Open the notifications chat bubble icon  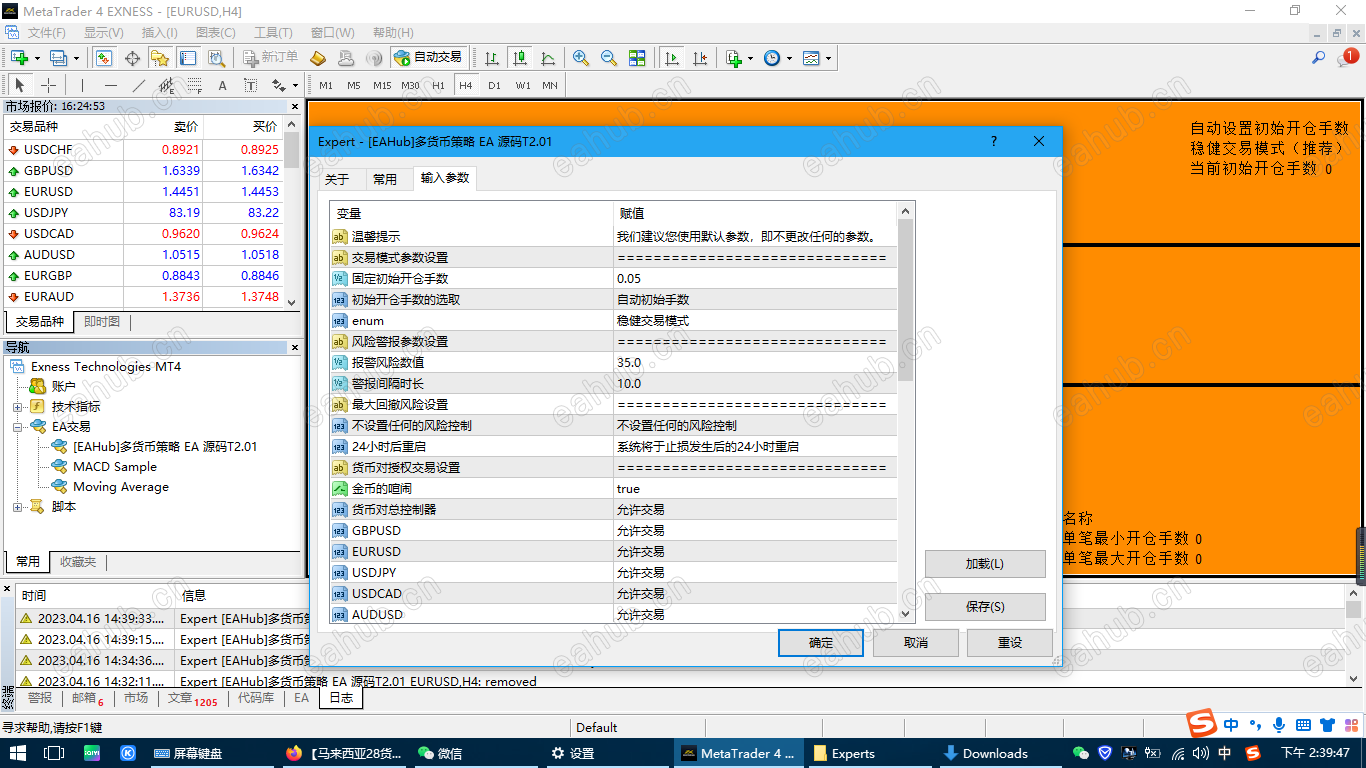[1347, 58]
